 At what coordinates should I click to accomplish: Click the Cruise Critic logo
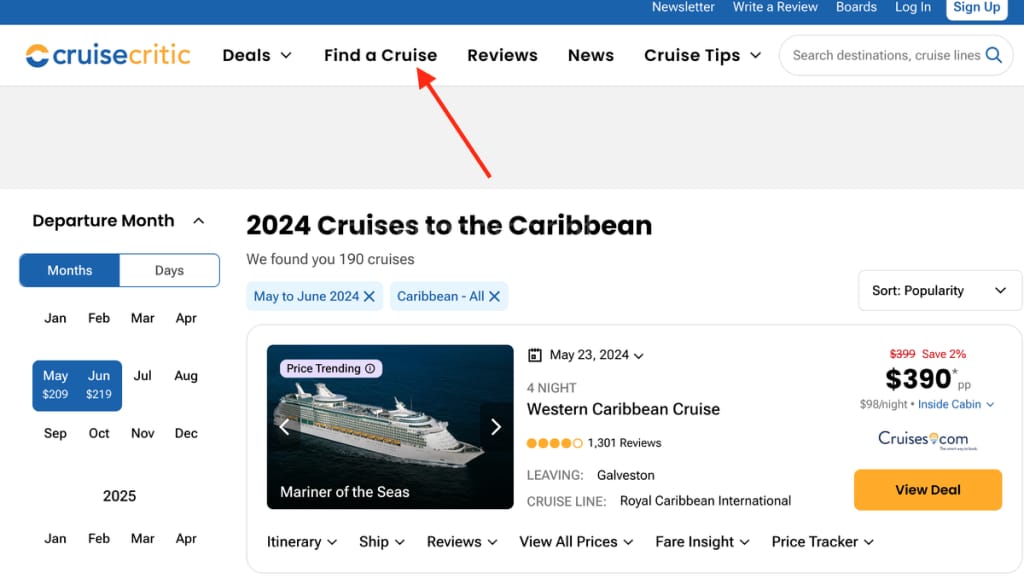[107, 55]
